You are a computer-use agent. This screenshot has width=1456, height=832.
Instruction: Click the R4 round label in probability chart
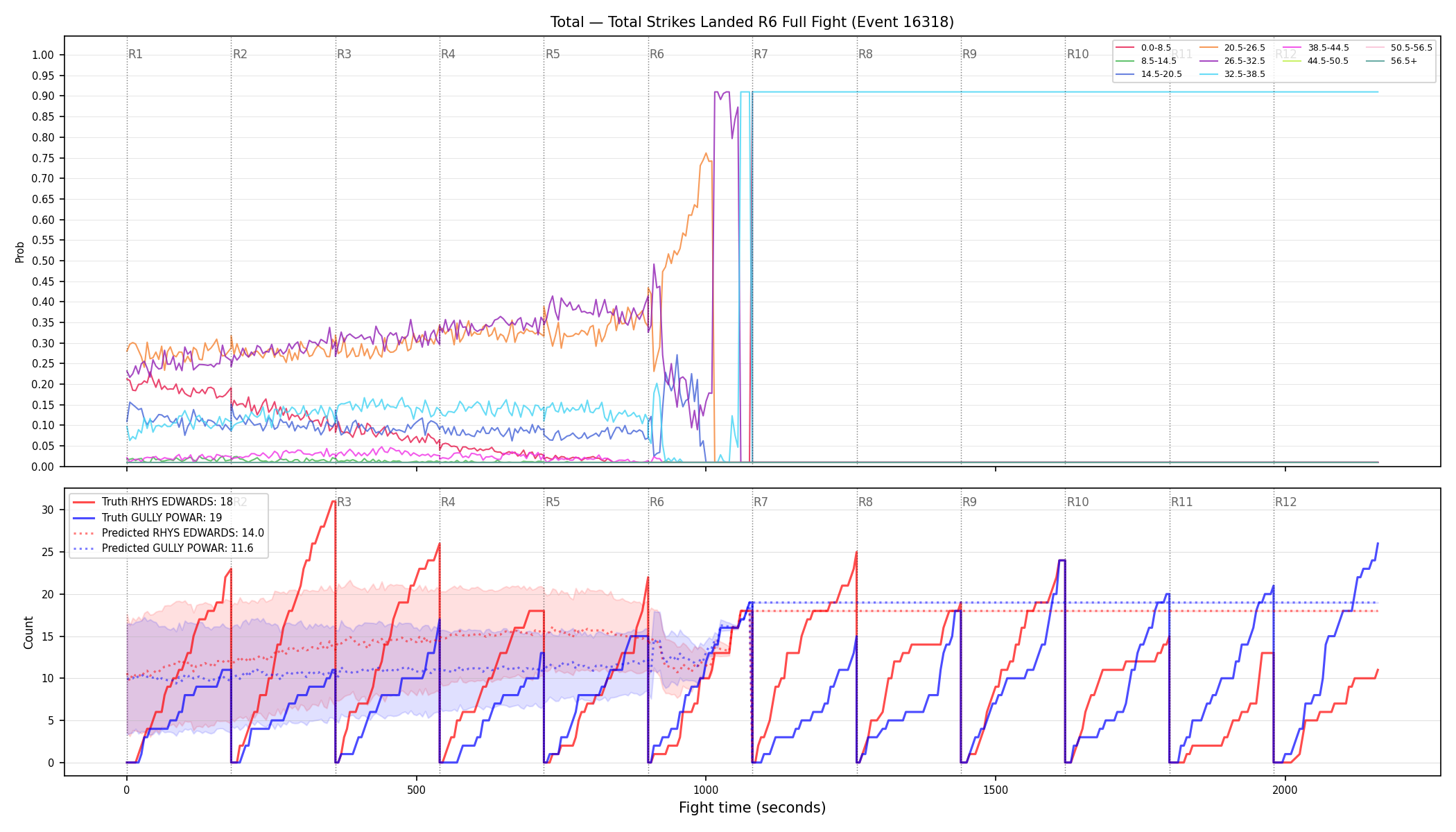click(448, 54)
